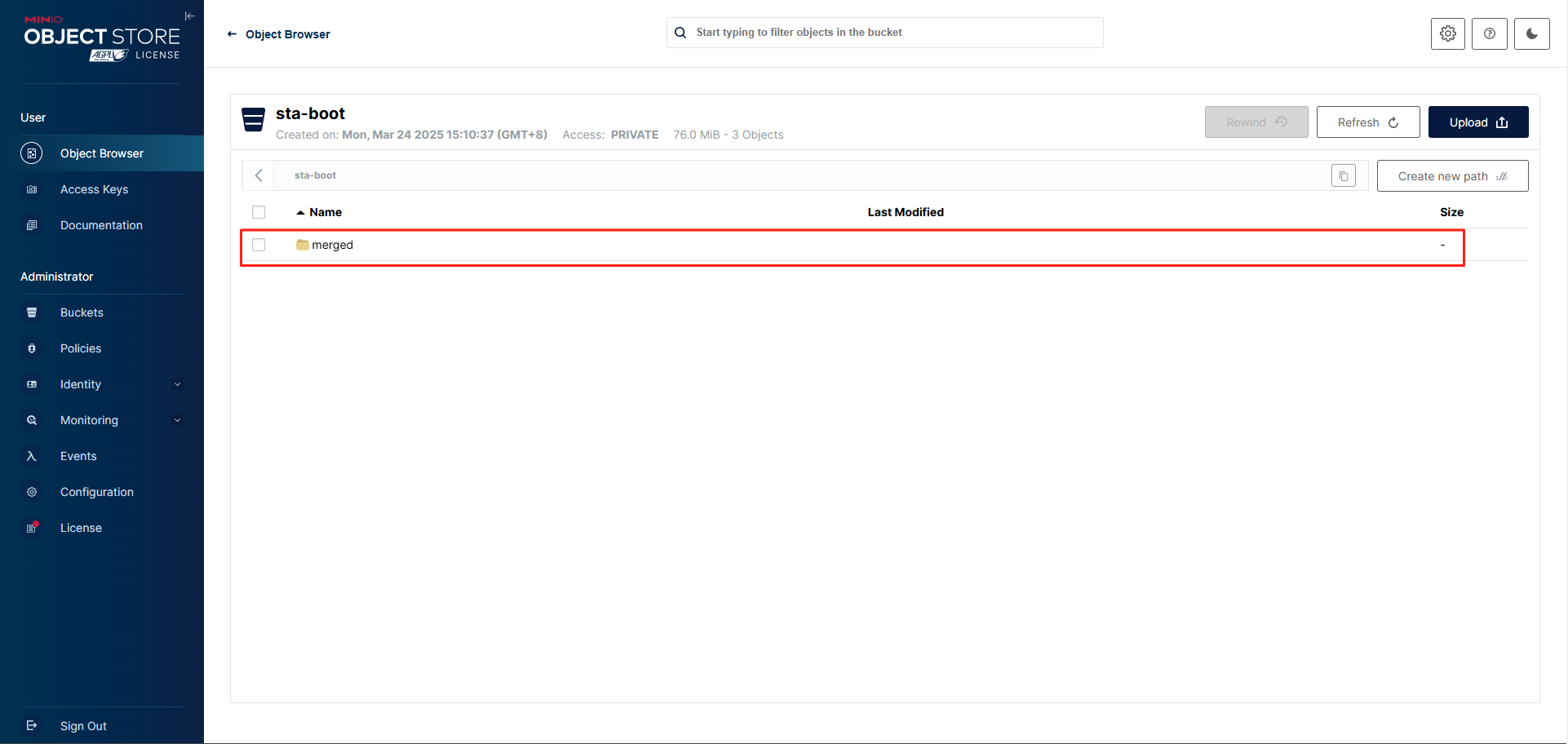
Task: Click the Access Keys sidebar icon
Action: (32, 189)
